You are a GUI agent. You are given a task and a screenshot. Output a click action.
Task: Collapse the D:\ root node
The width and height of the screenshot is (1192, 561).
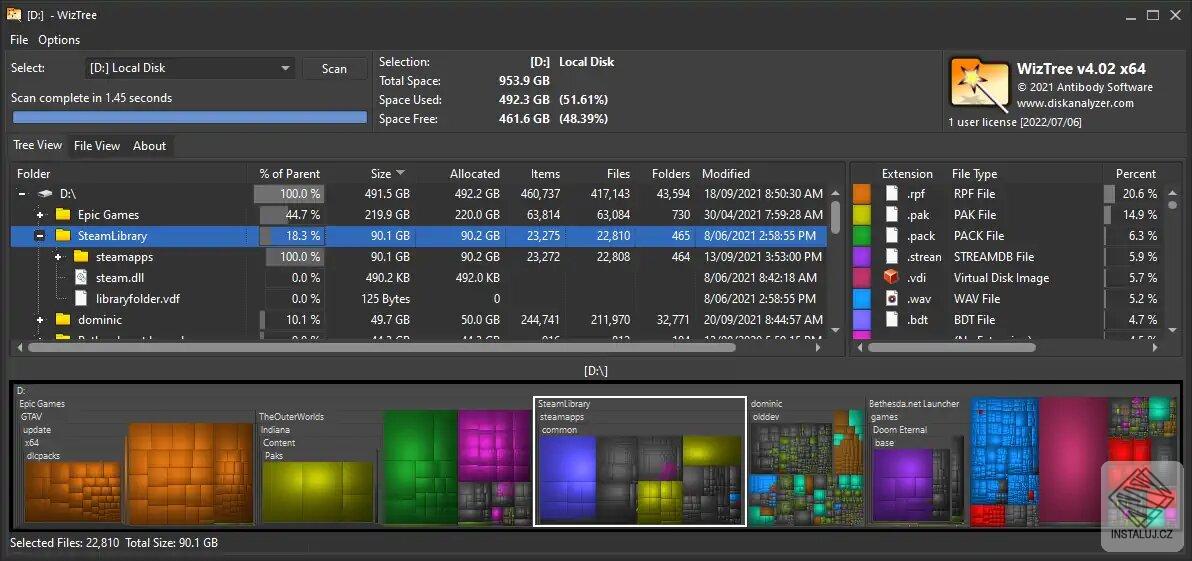22,194
